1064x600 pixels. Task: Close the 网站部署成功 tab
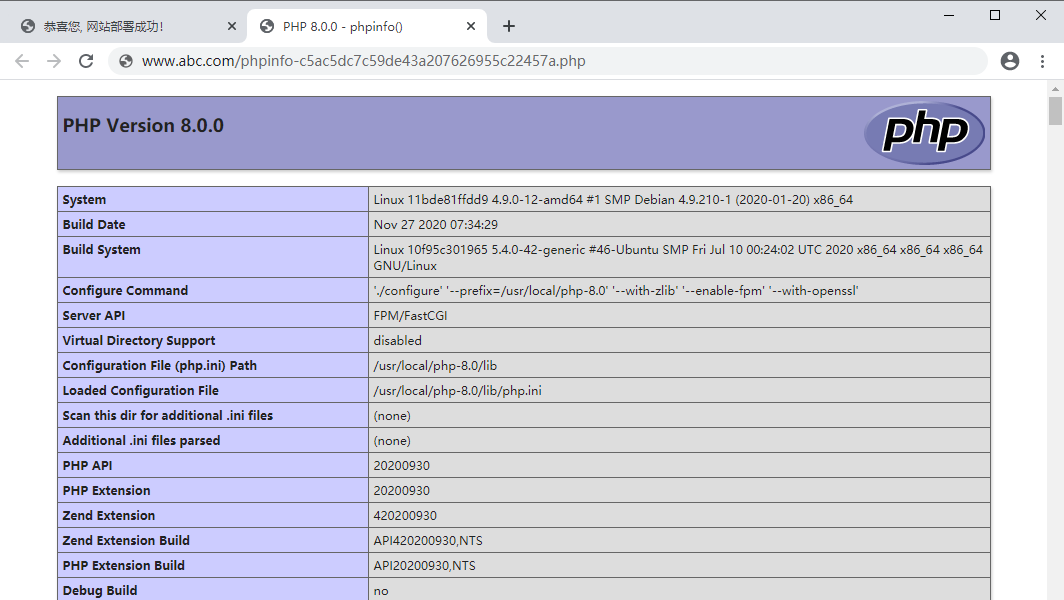[x=232, y=27]
